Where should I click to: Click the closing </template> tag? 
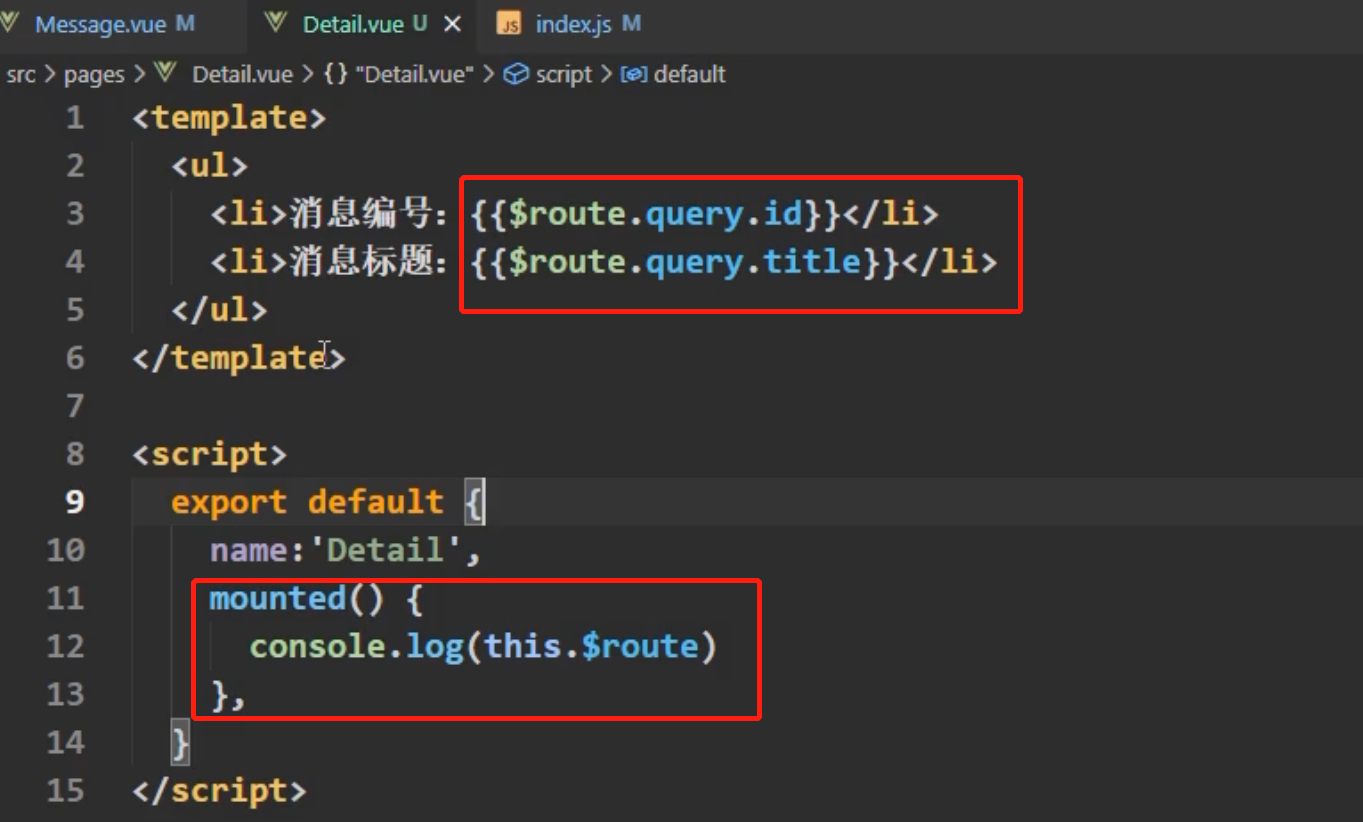239,357
